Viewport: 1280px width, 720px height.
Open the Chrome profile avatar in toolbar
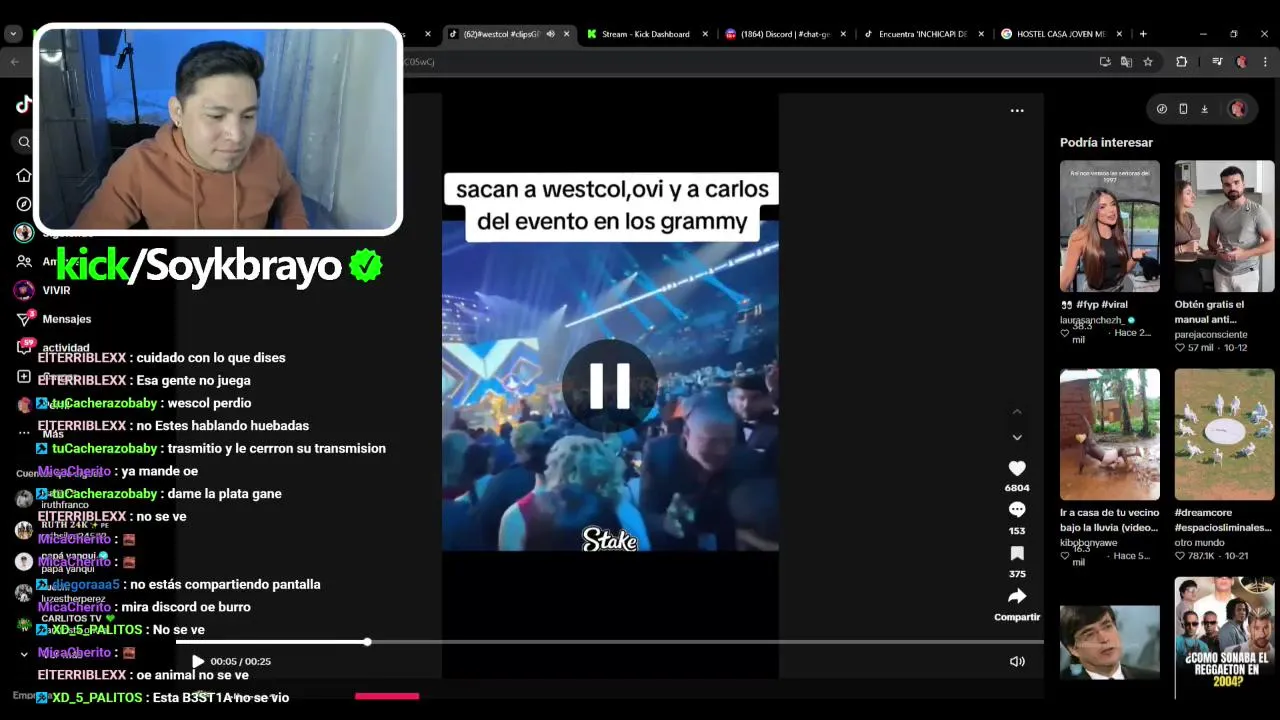click(x=1241, y=62)
